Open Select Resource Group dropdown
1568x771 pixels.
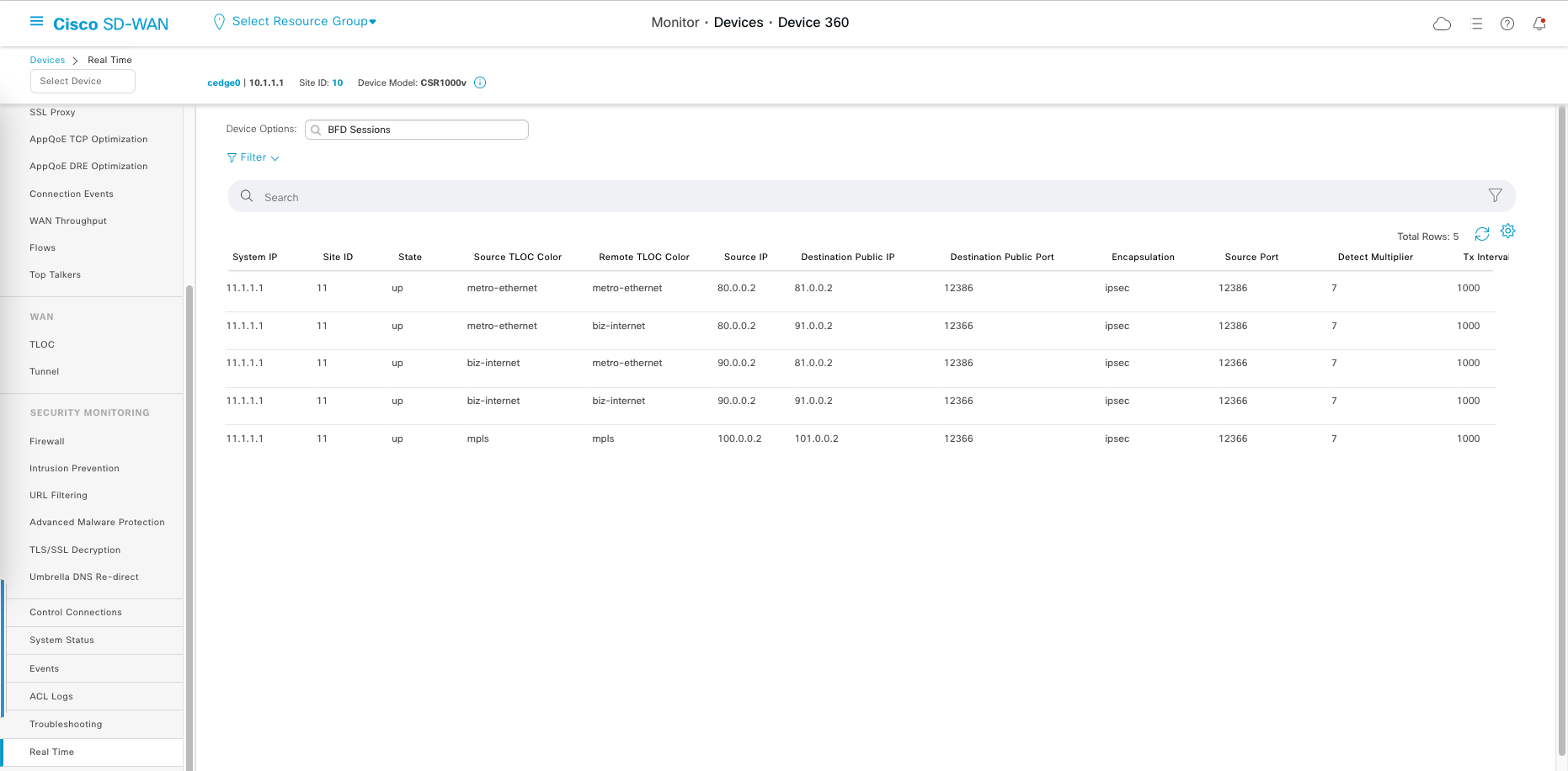304,22
